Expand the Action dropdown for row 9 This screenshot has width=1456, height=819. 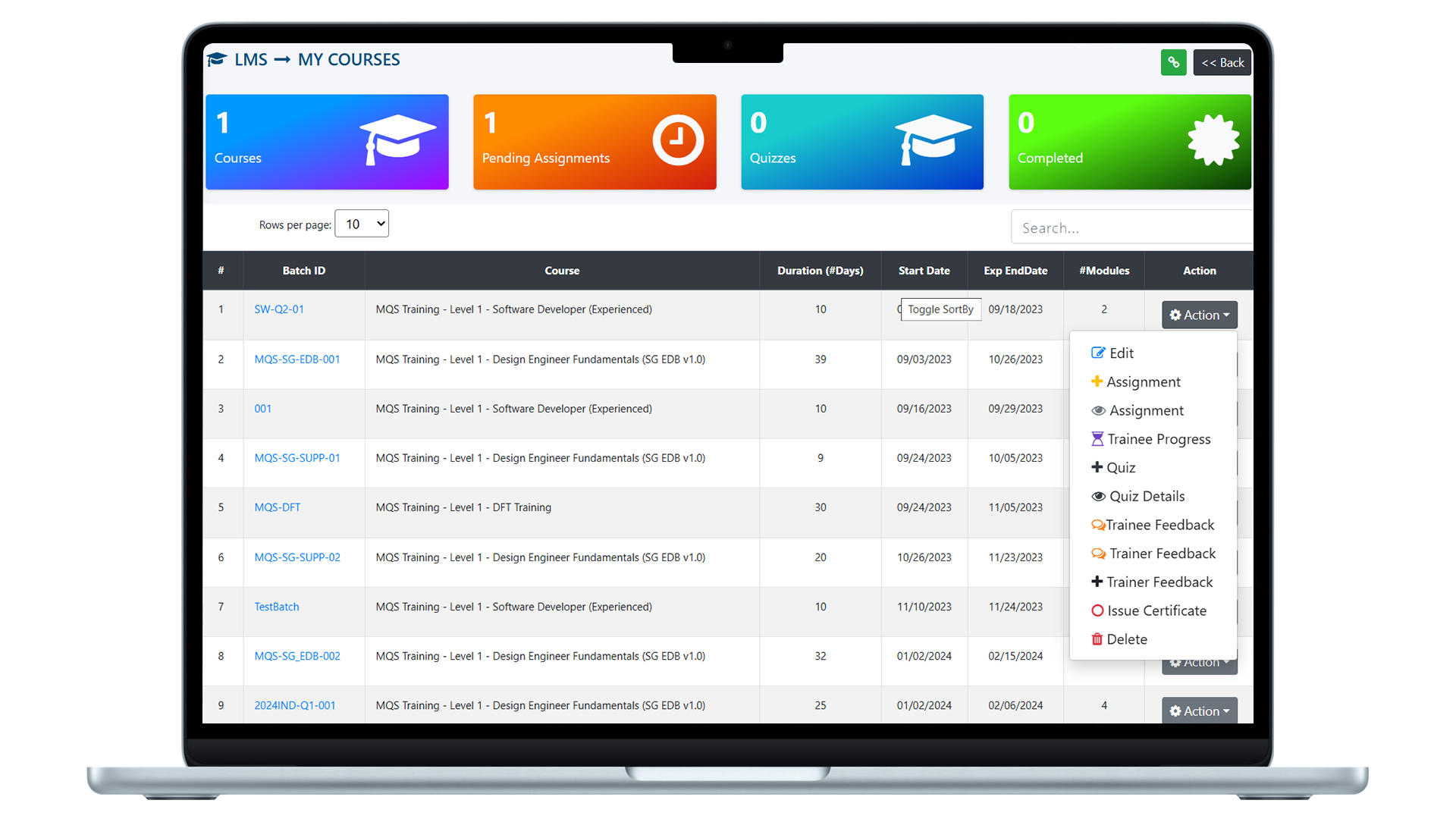(x=1199, y=711)
